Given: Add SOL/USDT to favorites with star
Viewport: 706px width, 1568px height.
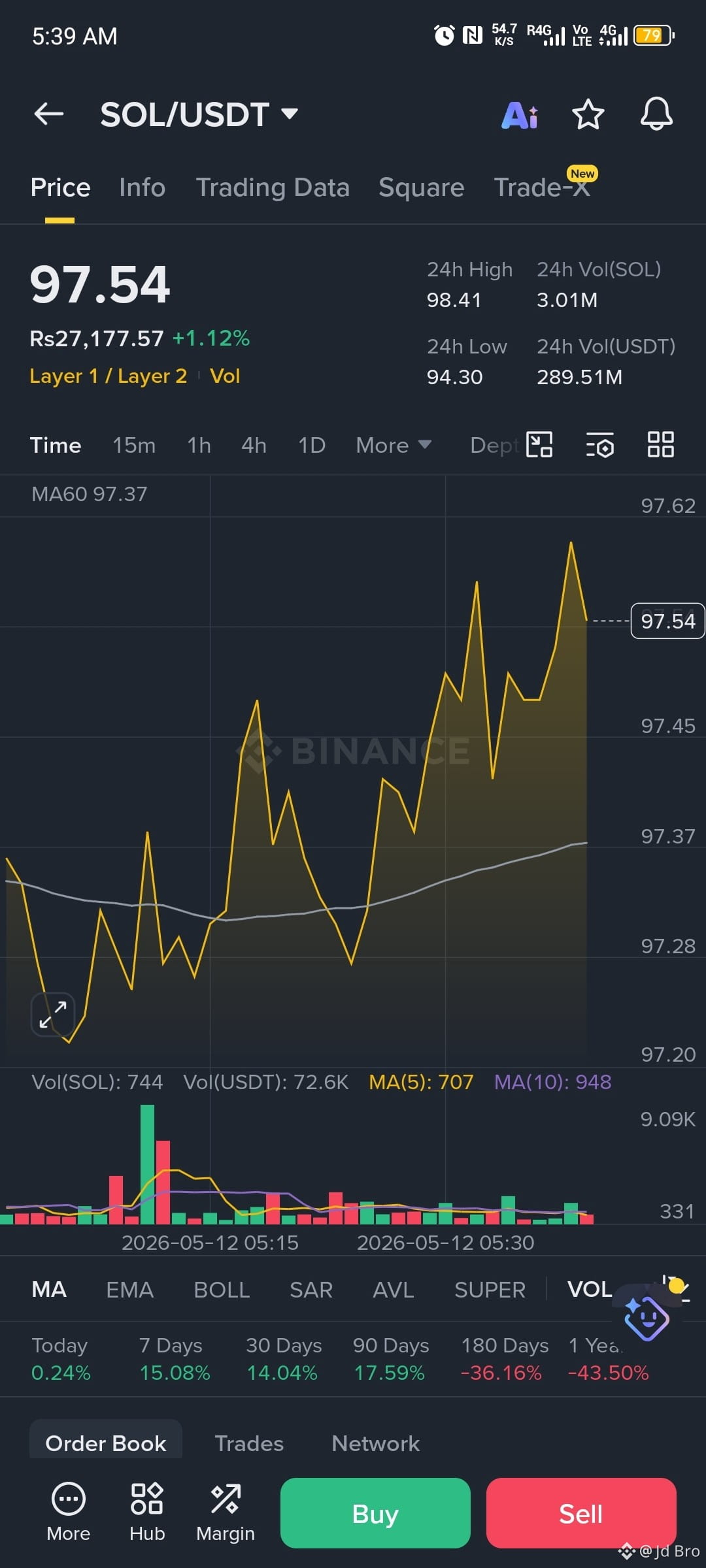Looking at the screenshot, I should click(588, 114).
